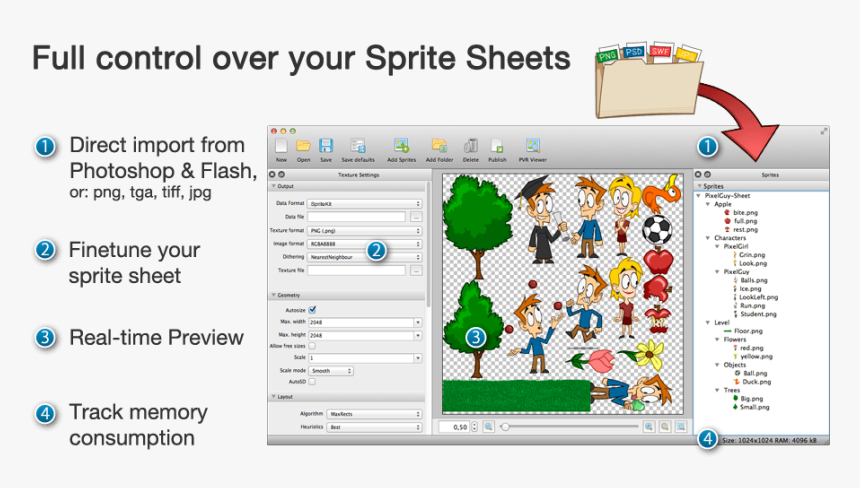The image size is (860, 488).
Task: Close the Texture Settings panel
Action: (x=272, y=174)
